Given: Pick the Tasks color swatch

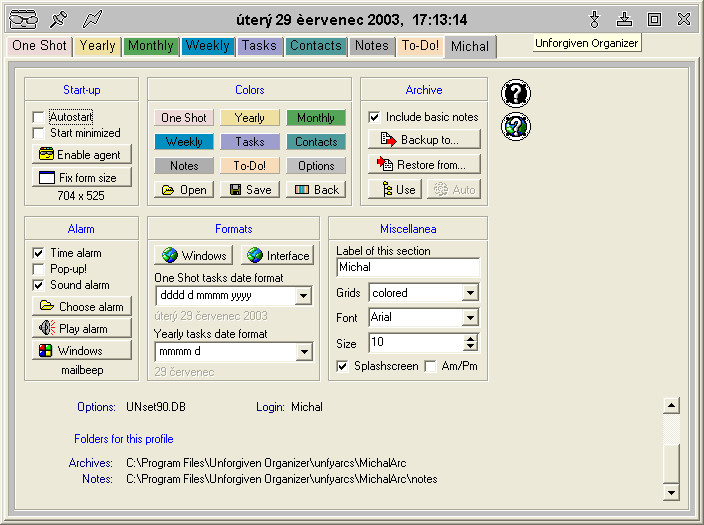Looking at the screenshot, I should coord(250,142).
